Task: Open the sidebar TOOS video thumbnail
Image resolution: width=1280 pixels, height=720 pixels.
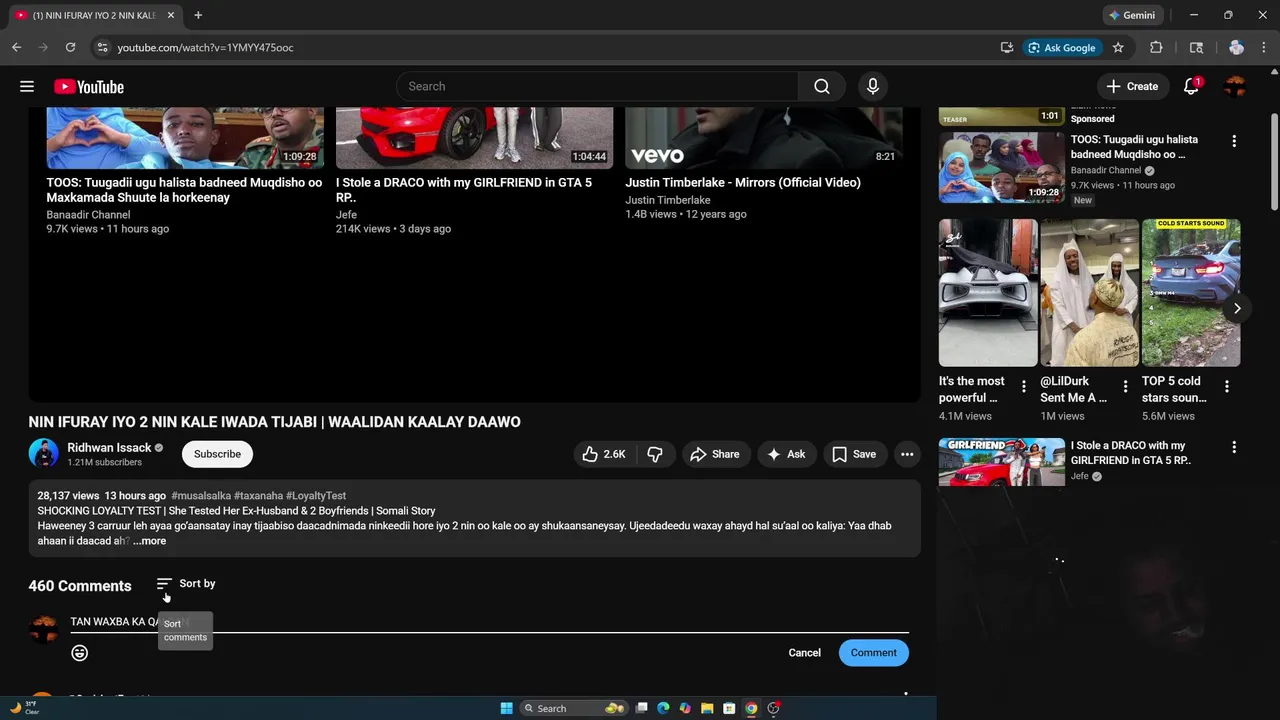Action: coord(1001,167)
